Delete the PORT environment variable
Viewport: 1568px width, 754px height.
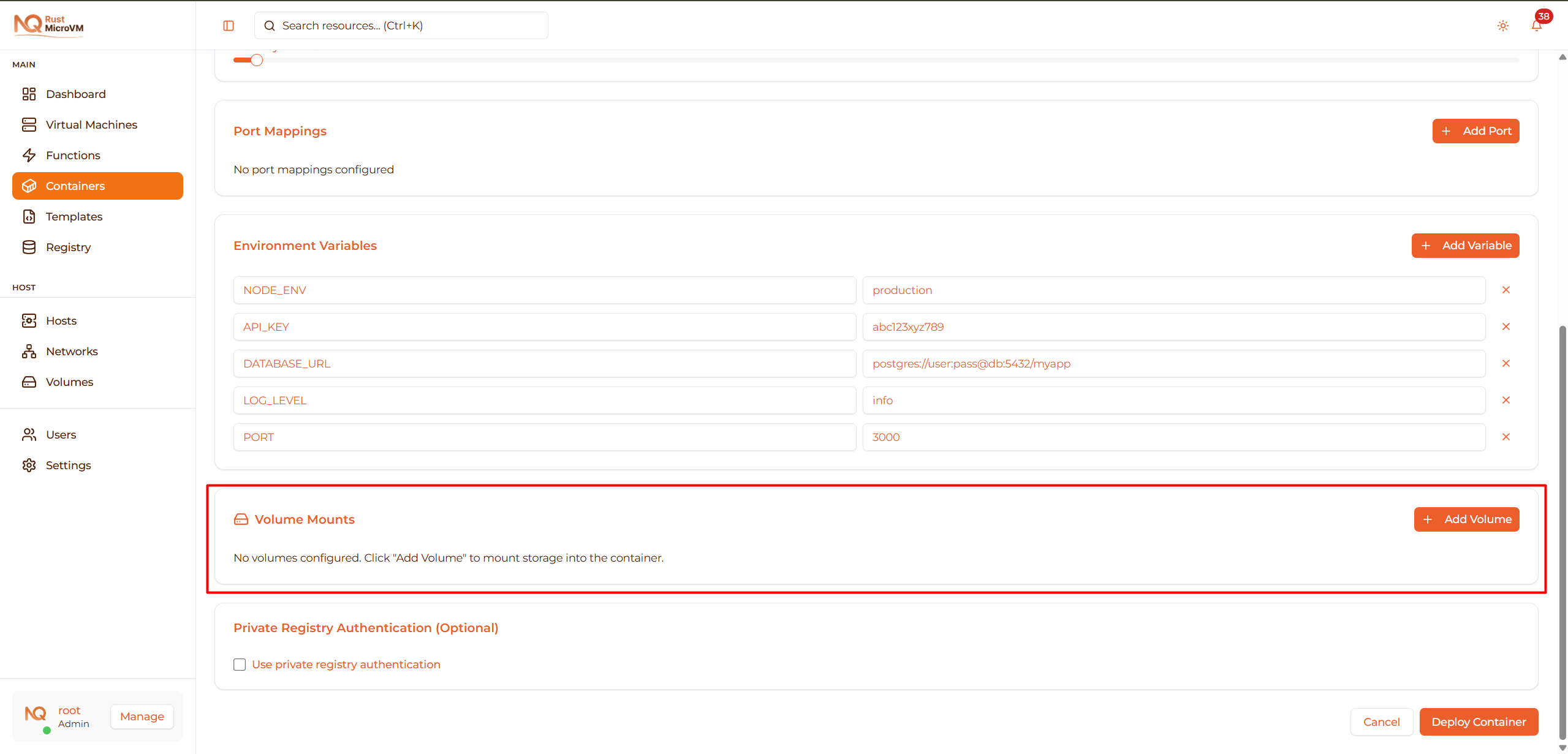pos(1506,437)
